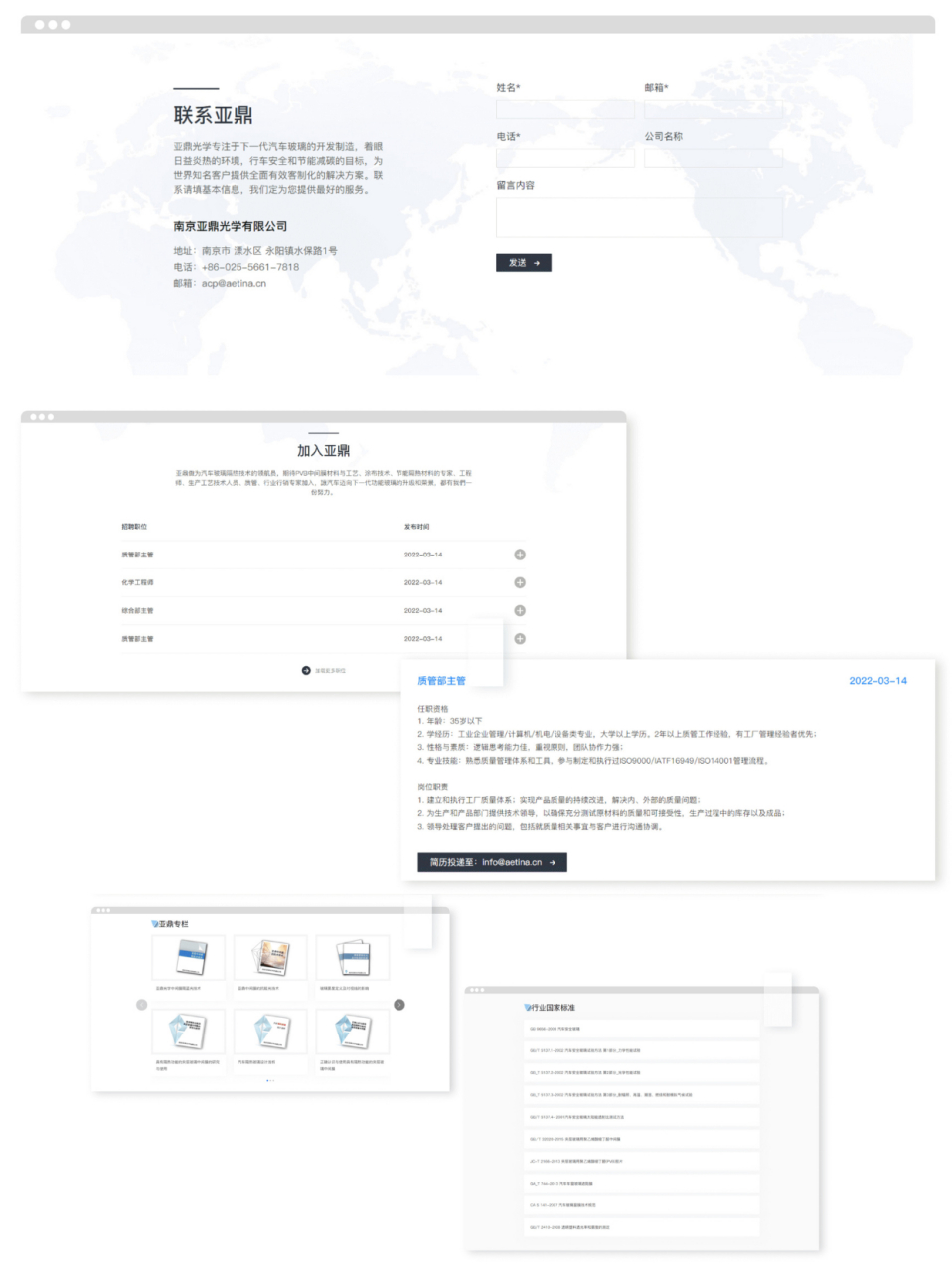Click the 岗位职责 heading in job detail

tap(432, 787)
